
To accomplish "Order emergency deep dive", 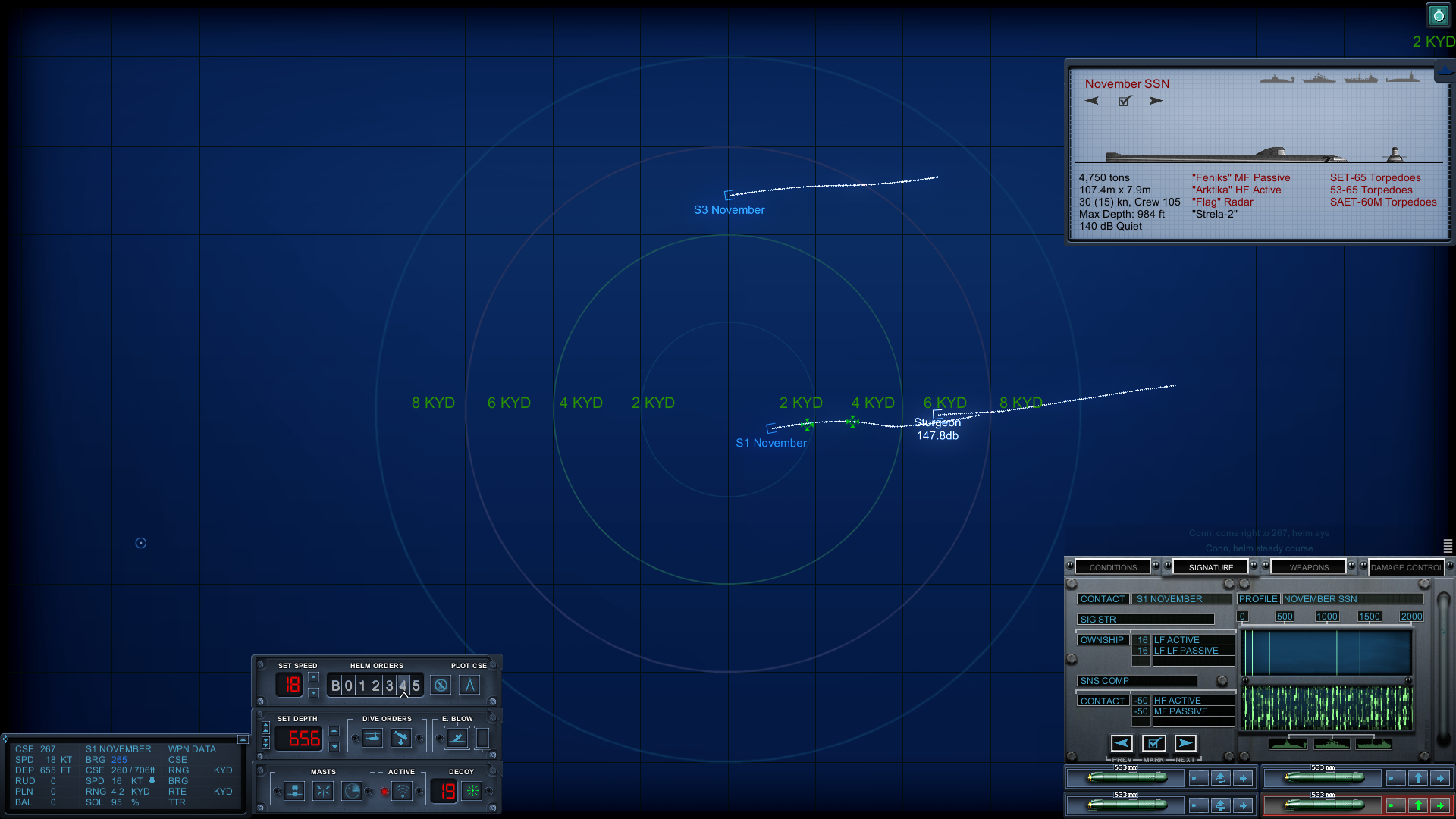I will [400, 738].
